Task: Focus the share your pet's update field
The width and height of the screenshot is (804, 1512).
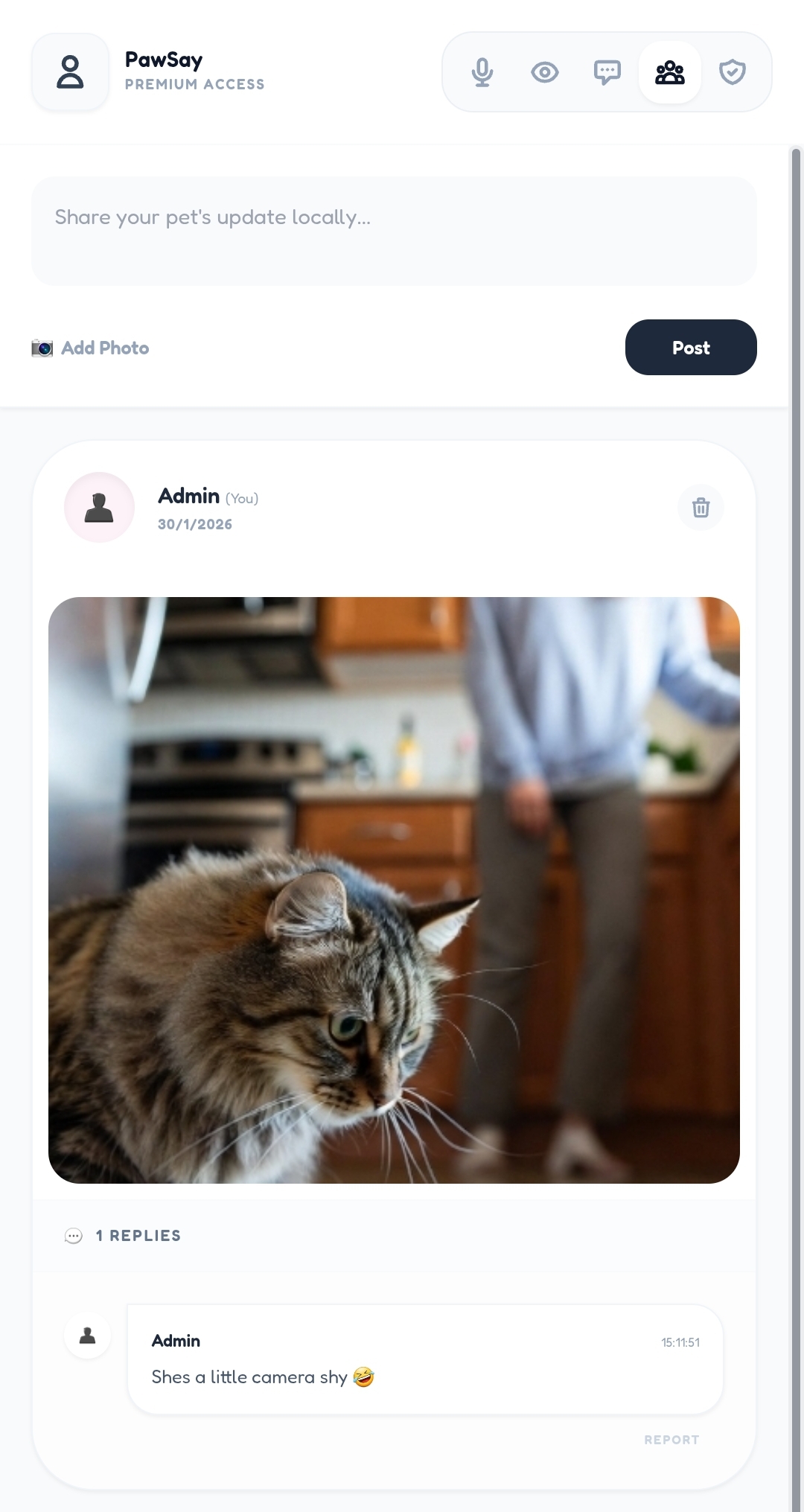Action: 394,232
